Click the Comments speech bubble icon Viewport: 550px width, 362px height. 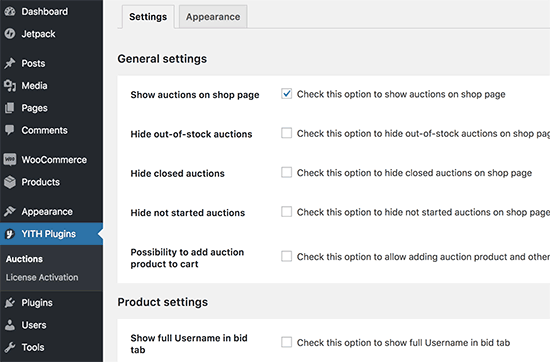pos(10,130)
